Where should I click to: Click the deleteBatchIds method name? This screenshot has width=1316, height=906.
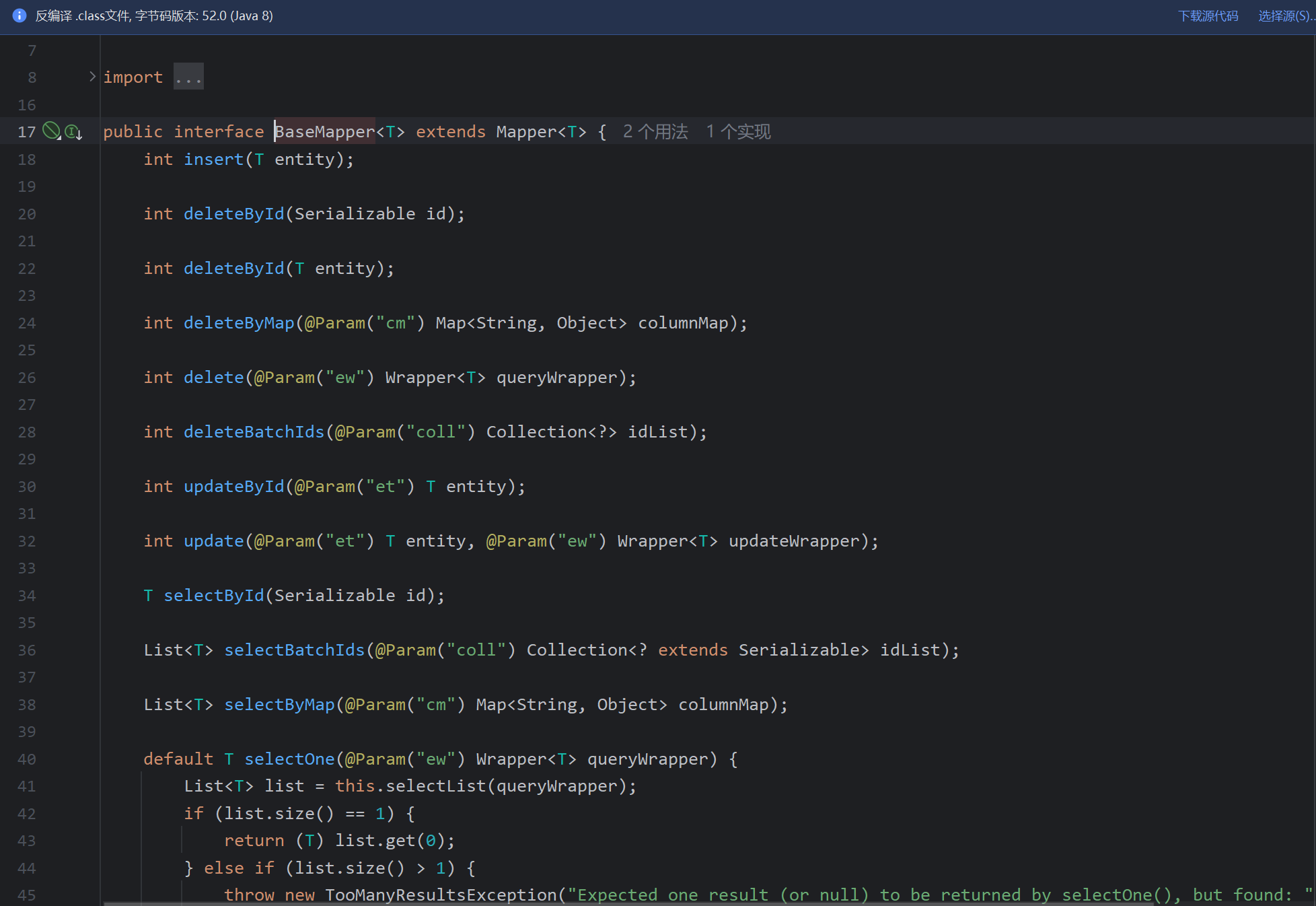[x=254, y=431]
